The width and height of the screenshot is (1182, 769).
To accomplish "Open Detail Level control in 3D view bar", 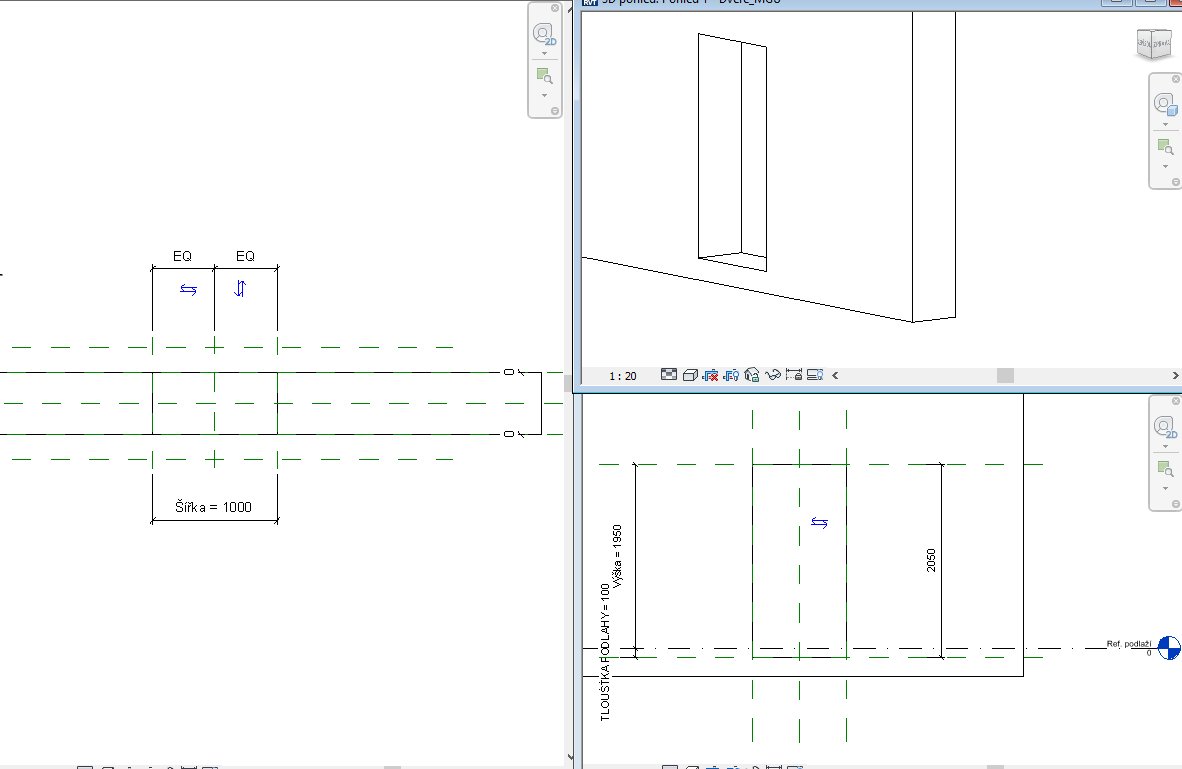I will 669,375.
